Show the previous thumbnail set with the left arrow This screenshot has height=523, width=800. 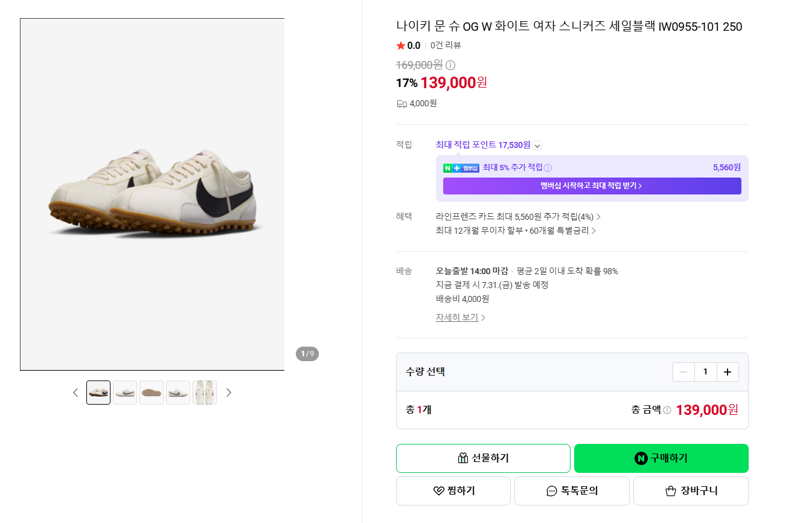point(76,392)
